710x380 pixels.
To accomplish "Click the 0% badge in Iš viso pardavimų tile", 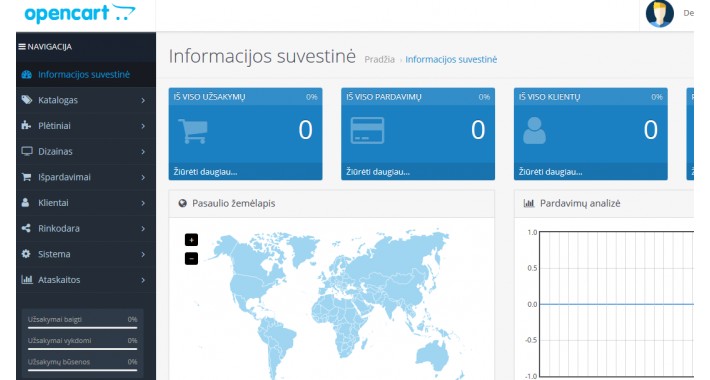I will pyautogui.click(x=484, y=97).
